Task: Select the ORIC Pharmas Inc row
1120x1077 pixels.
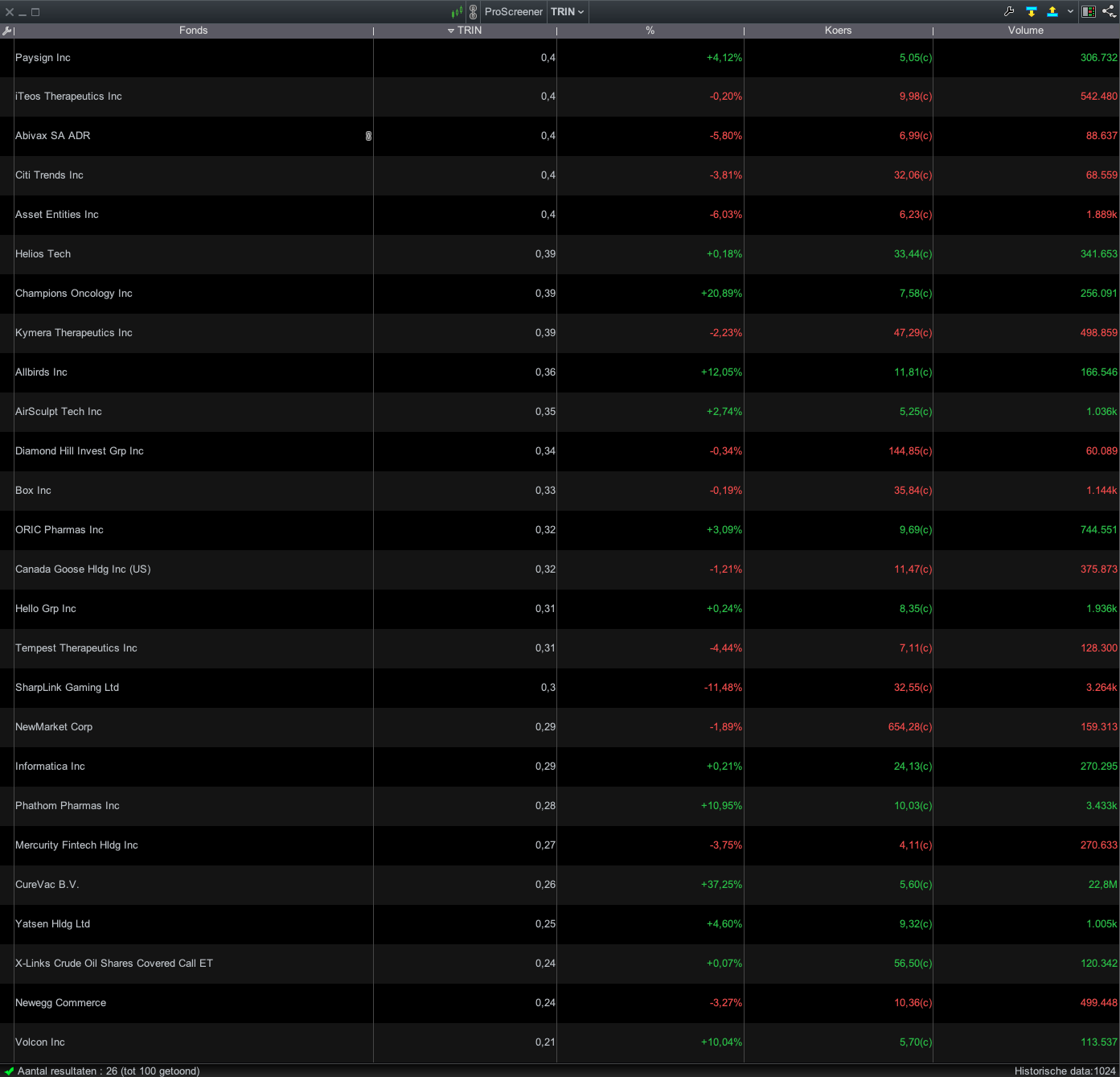Action: tap(560, 530)
